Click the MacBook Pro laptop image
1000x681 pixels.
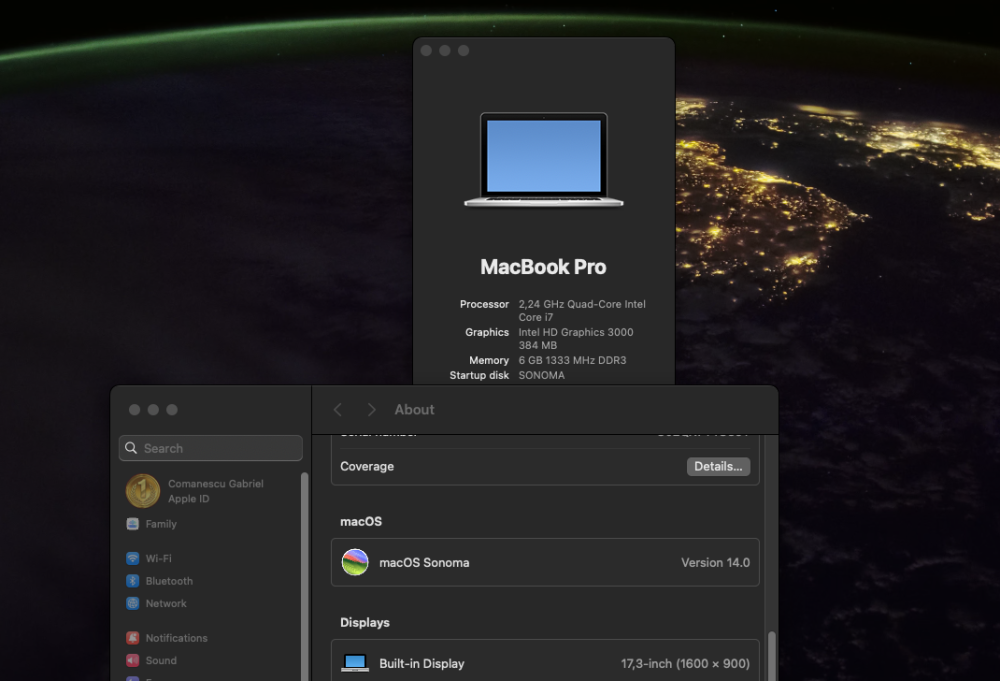[x=543, y=159]
